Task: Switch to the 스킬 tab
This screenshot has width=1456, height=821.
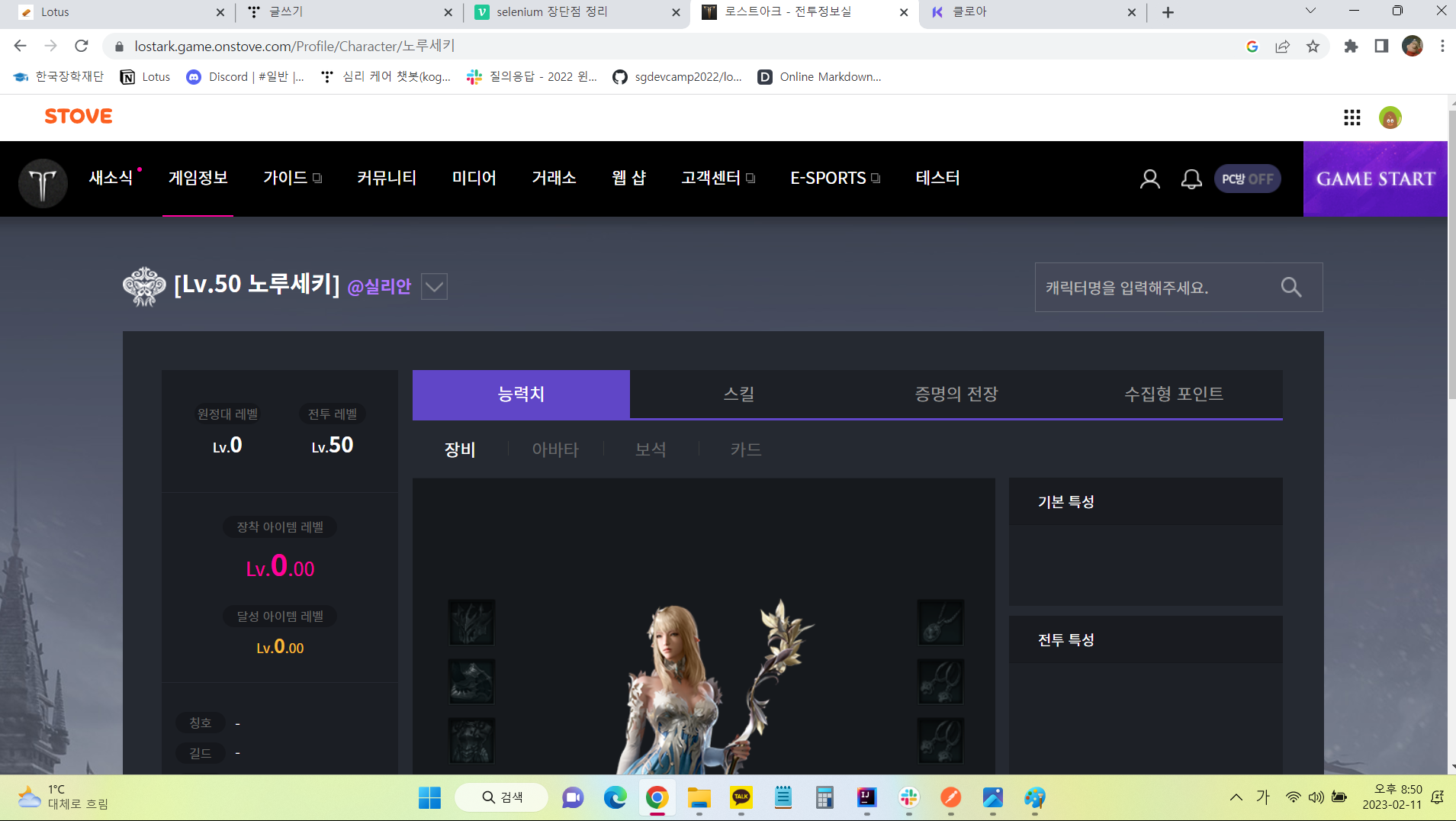Action: pyautogui.click(x=738, y=394)
